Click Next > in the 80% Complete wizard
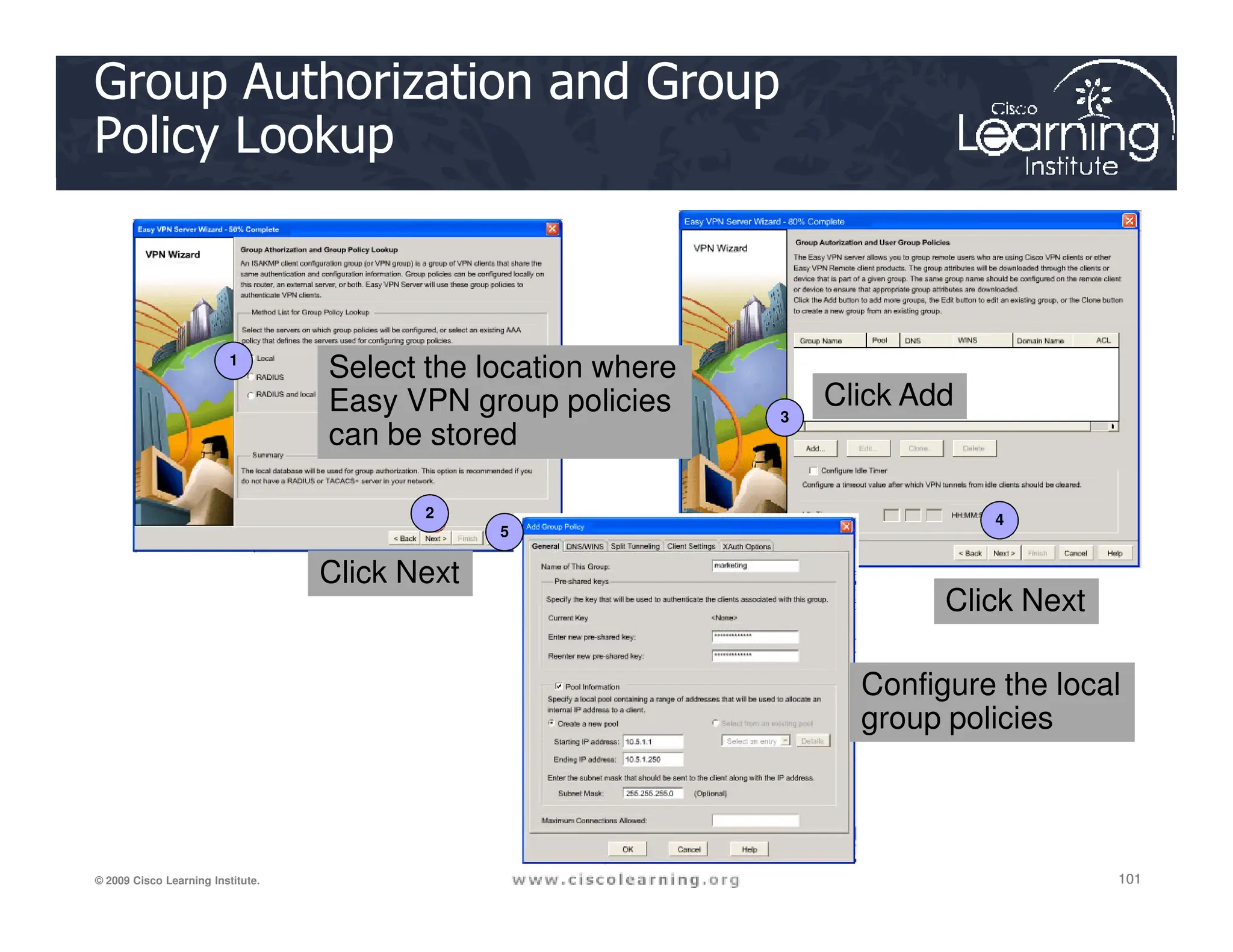 tap(1004, 553)
